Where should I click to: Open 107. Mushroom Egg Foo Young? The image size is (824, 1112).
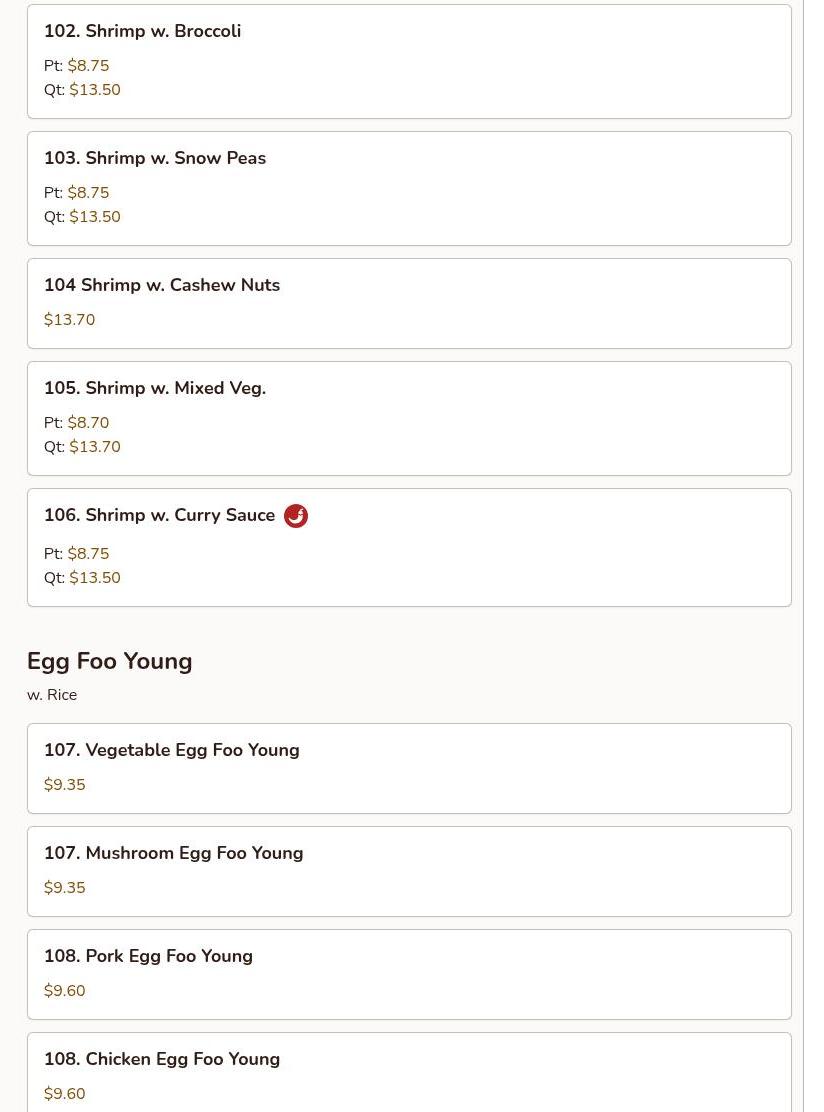tap(409, 872)
